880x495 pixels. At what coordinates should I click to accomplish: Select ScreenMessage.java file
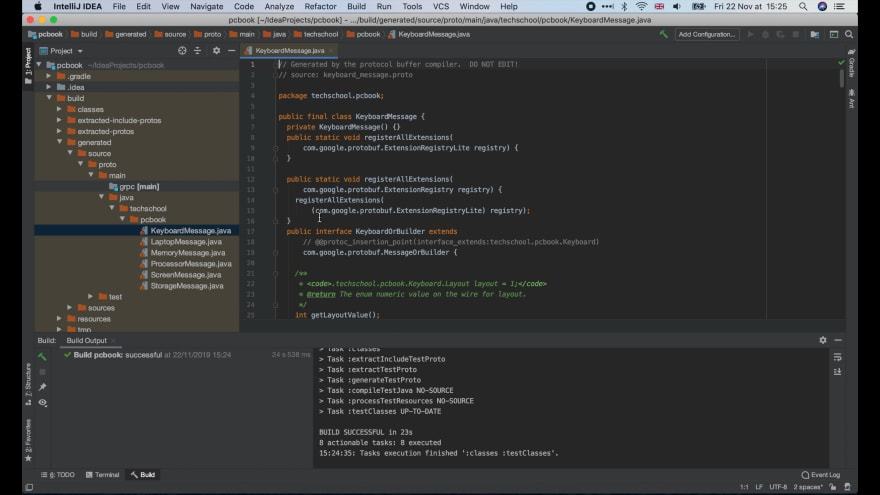click(186, 274)
